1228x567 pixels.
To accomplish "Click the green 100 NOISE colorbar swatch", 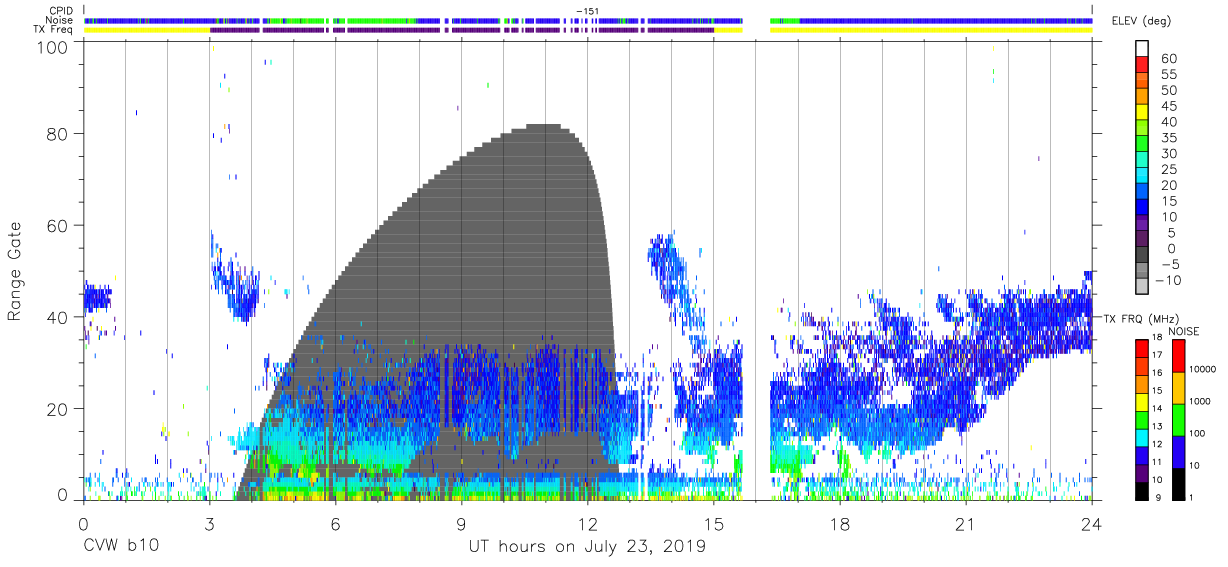I will click(x=1177, y=419).
